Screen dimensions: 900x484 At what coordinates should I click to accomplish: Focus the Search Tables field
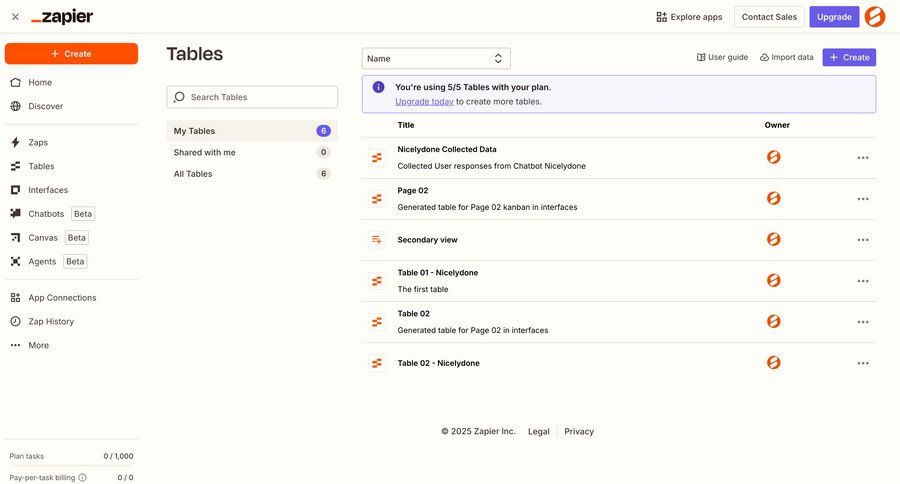pos(252,97)
